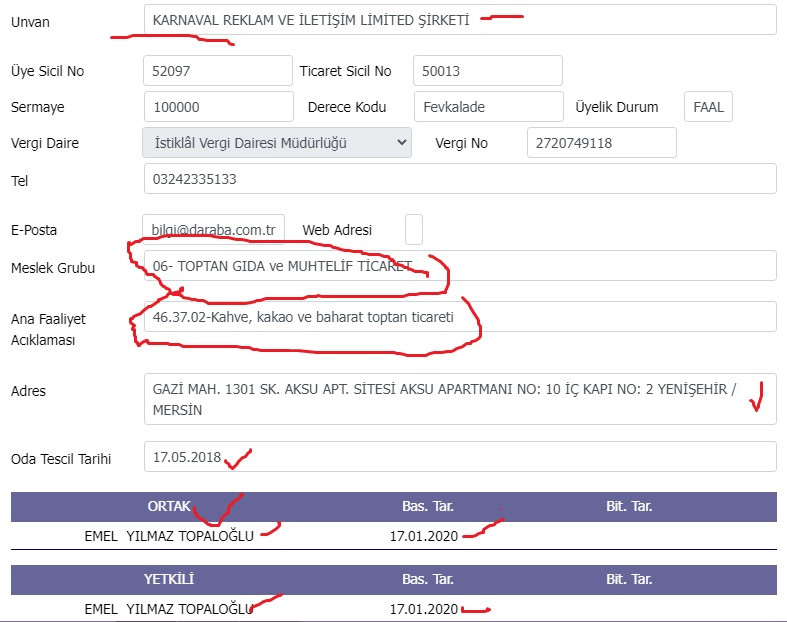The height and width of the screenshot is (622, 787).
Task: Click Bit. Tar. header in YETKİLİ table
Action: coord(629,579)
